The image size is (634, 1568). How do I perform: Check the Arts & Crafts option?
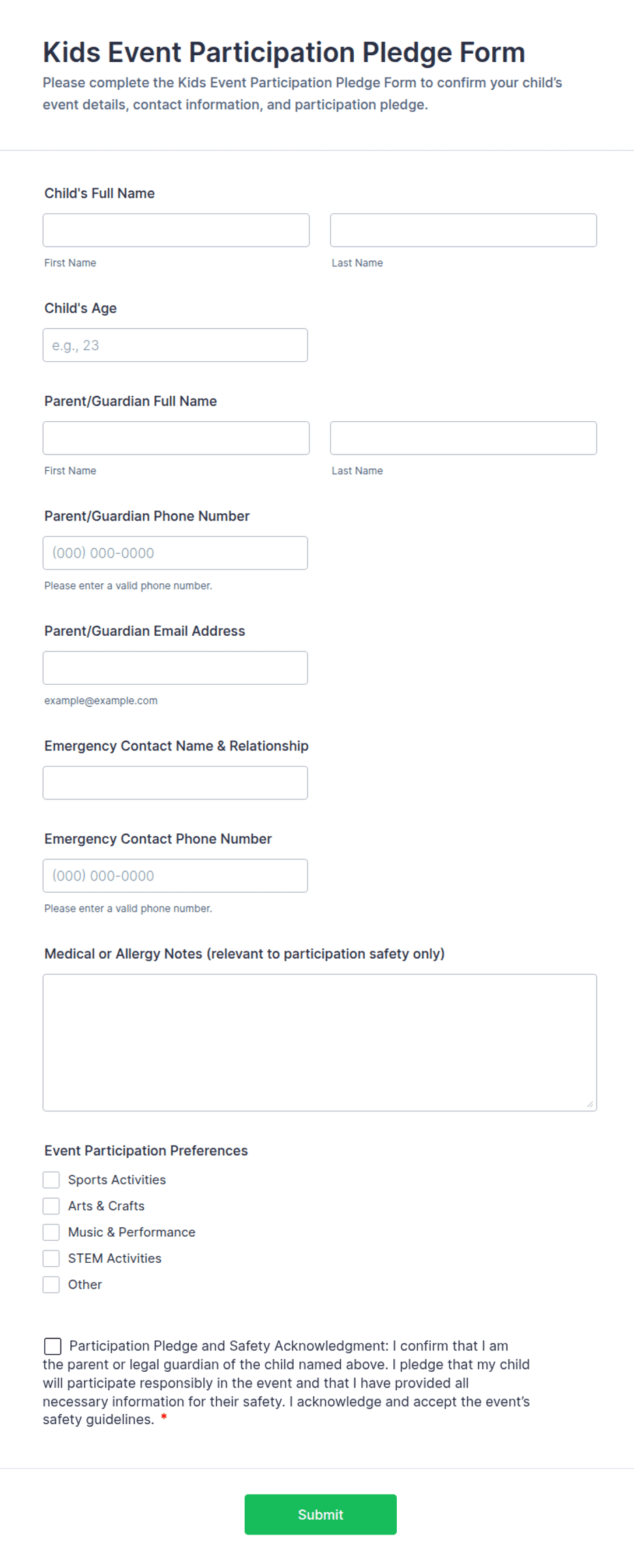[x=51, y=1206]
